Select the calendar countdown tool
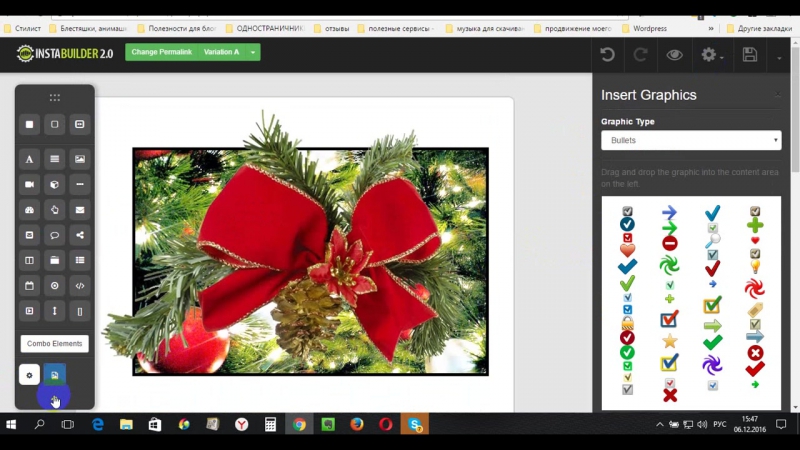The width and height of the screenshot is (800, 450). [x=30, y=286]
